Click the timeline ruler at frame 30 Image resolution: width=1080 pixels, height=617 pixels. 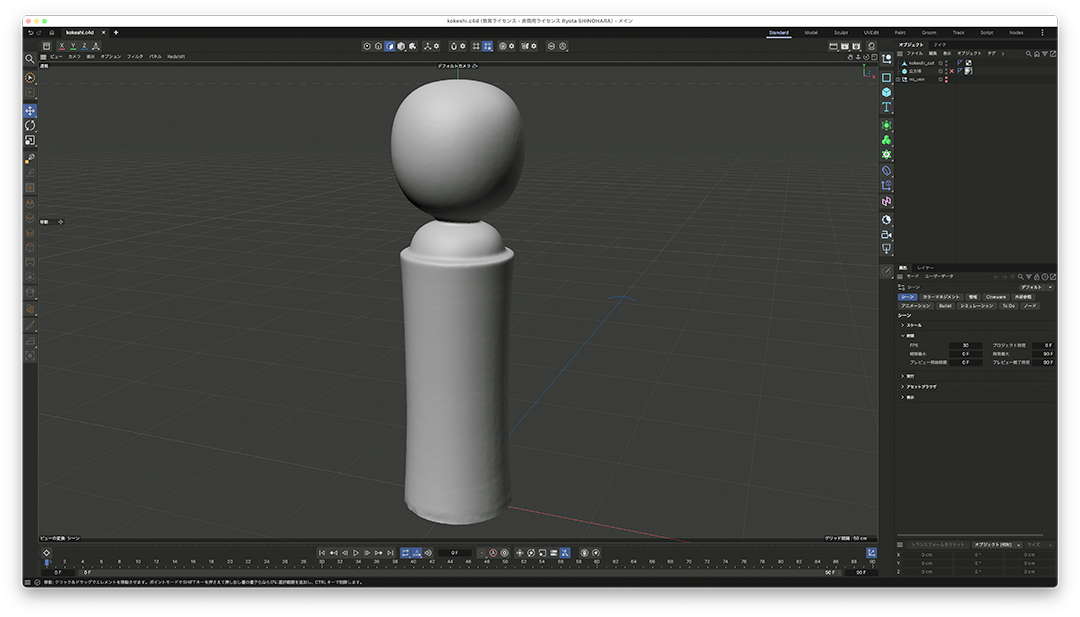pyautogui.click(x=322, y=562)
